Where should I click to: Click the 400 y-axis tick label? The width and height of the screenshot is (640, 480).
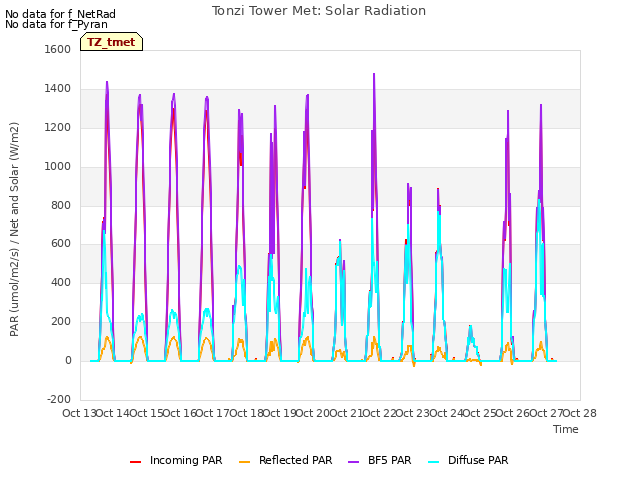pyautogui.click(x=61, y=282)
